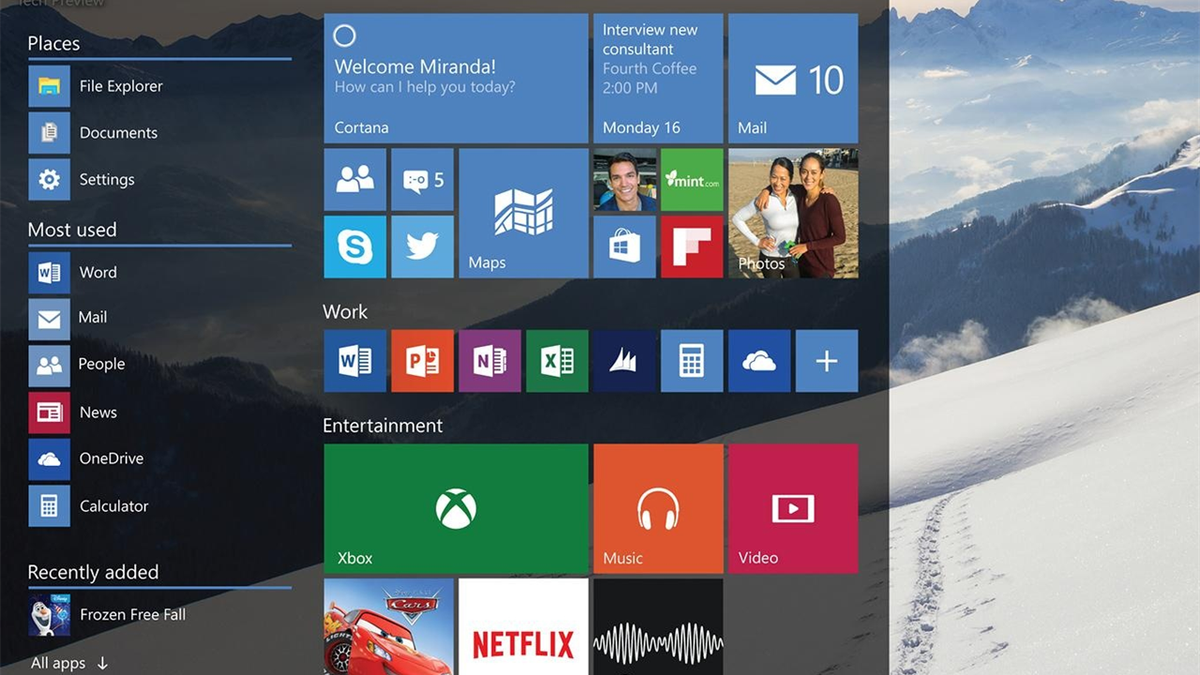The width and height of the screenshot is (1200, 675).
Task: Launch PowerPoint tile in Work group
Action: [422, 361]
